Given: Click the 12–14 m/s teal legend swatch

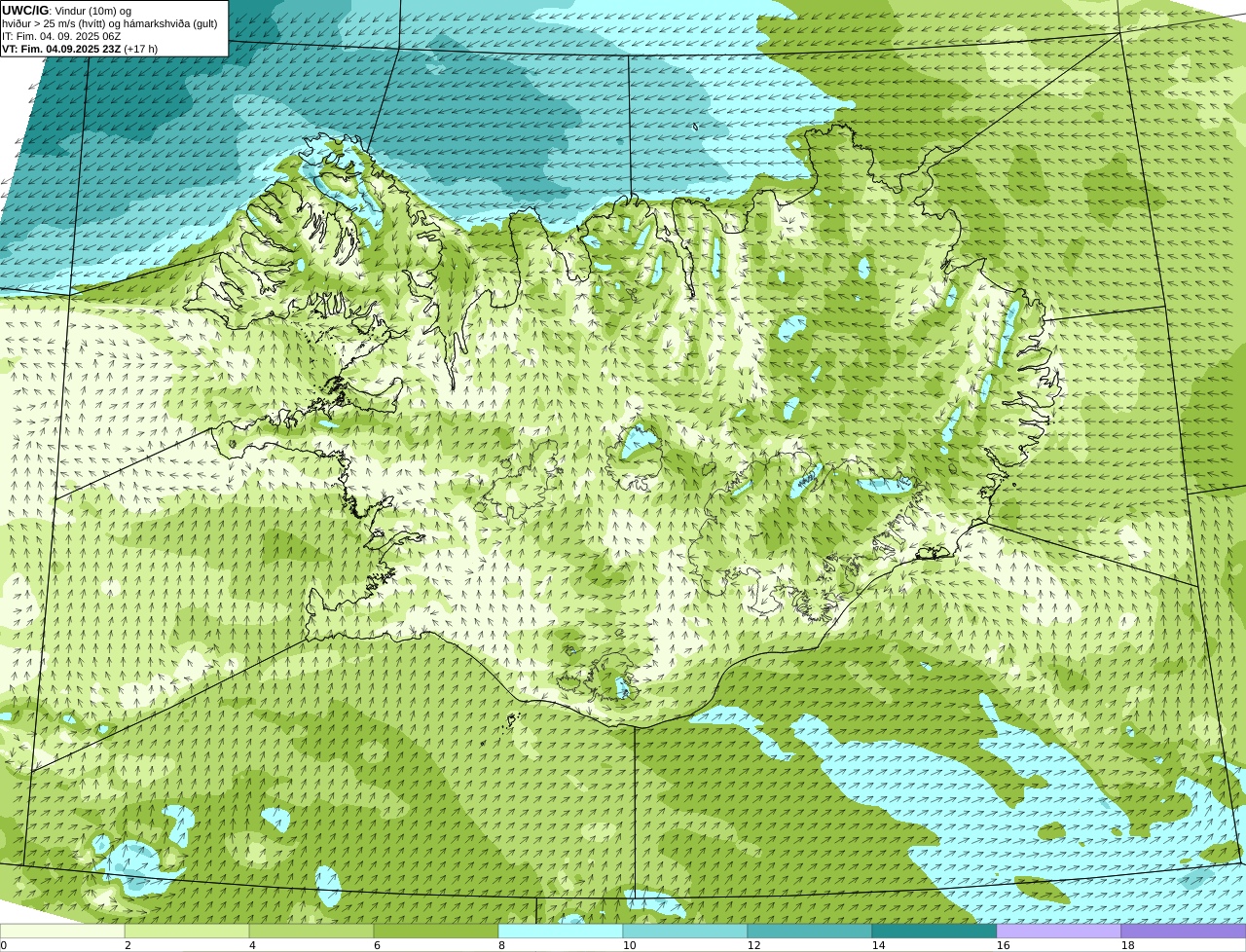Looking at the screenshot, I should pos(810,931).
